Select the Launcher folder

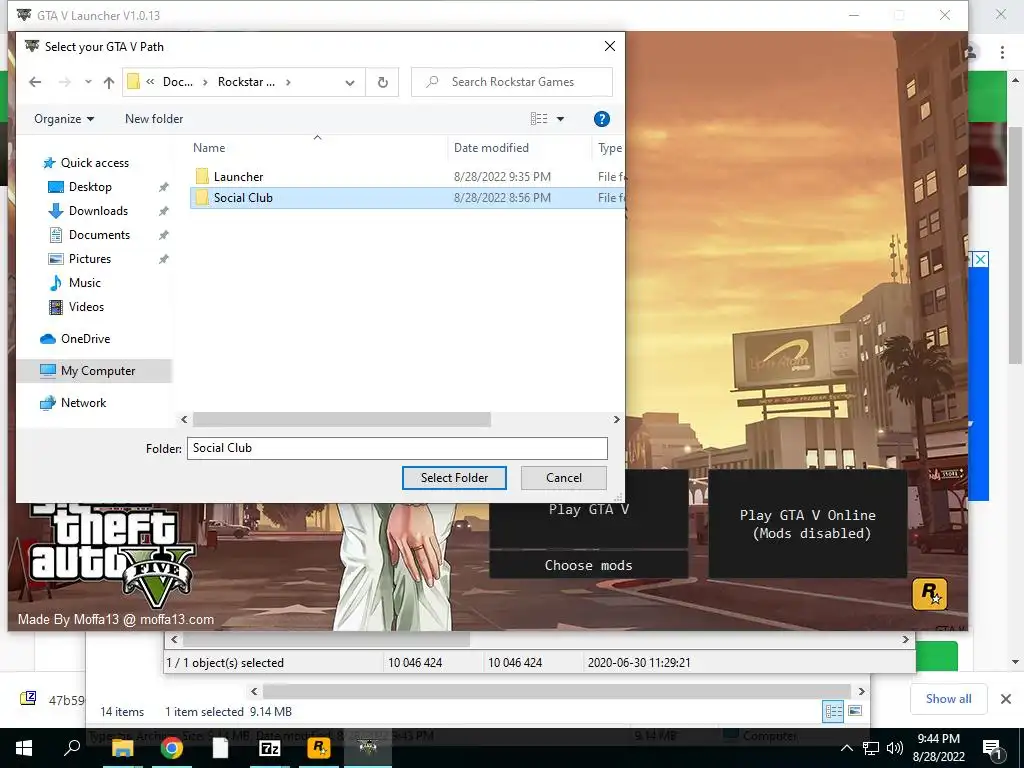tap(406, 176)
